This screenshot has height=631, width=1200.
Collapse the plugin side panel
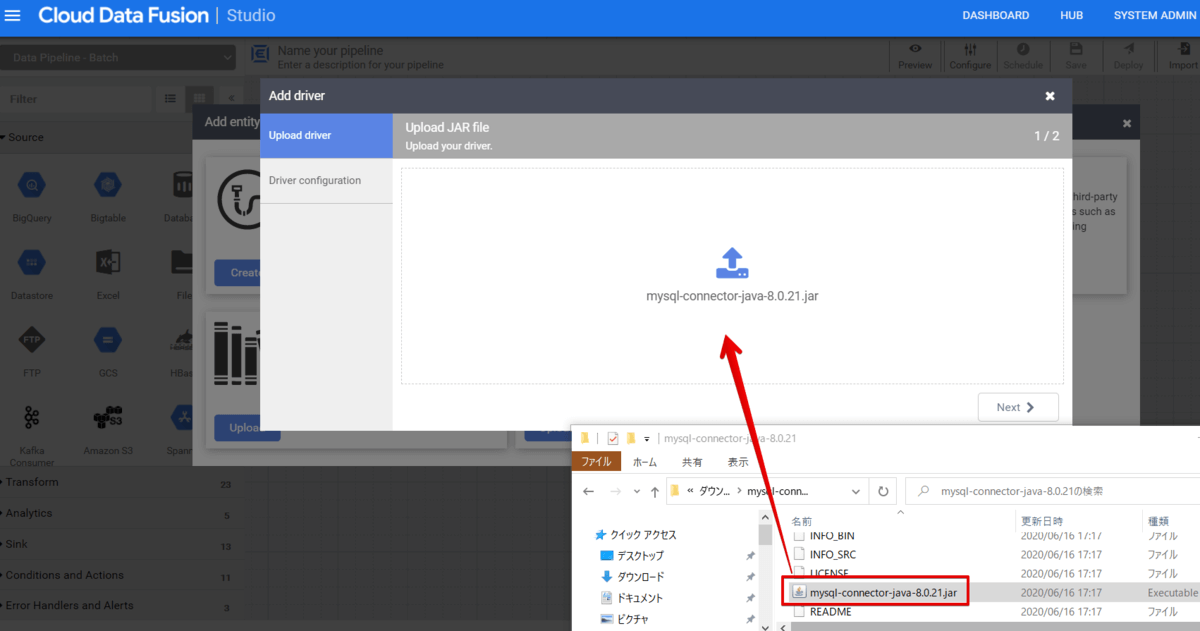pos(231,99)
